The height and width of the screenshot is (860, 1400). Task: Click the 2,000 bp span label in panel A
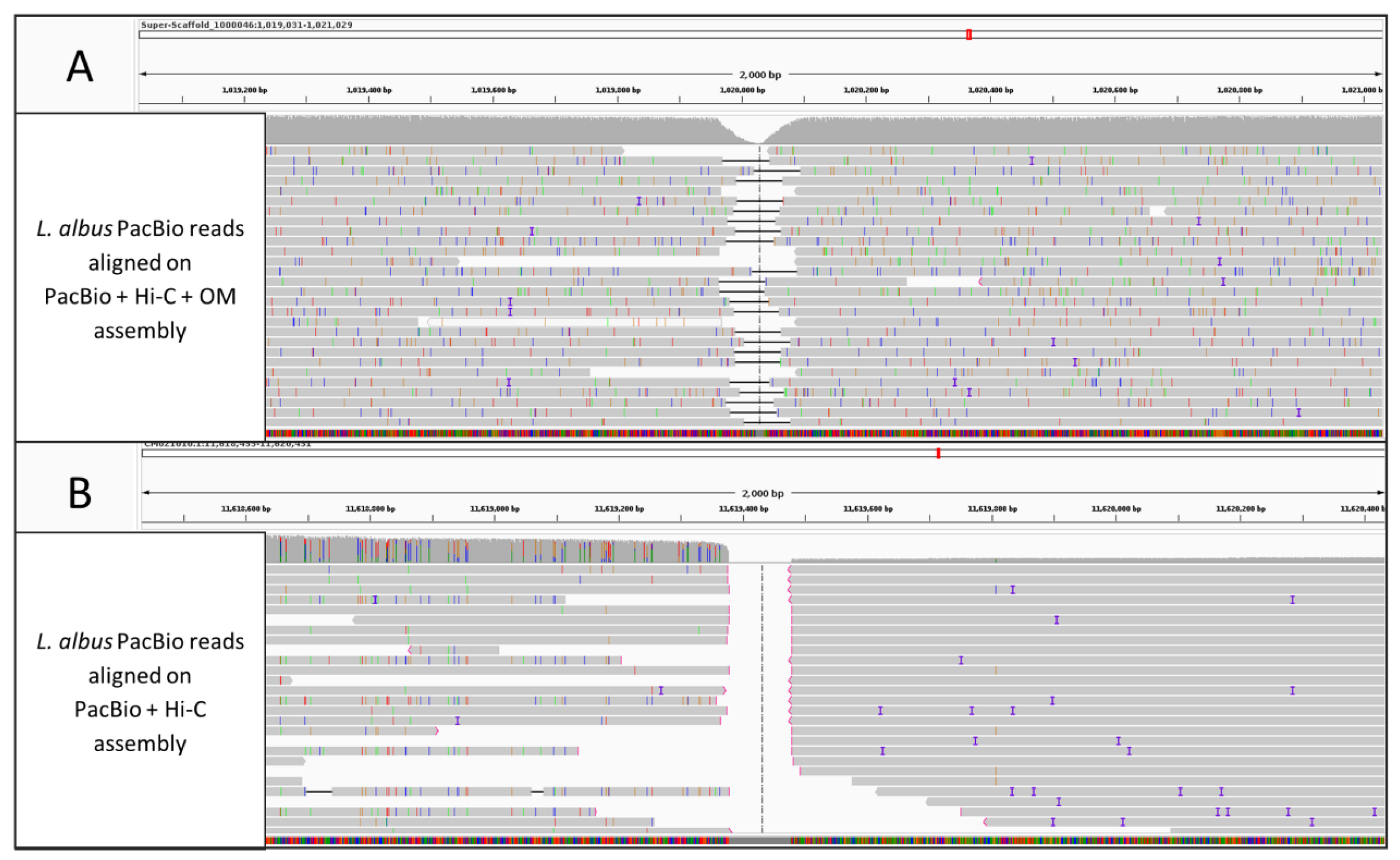tap(760, 74)
